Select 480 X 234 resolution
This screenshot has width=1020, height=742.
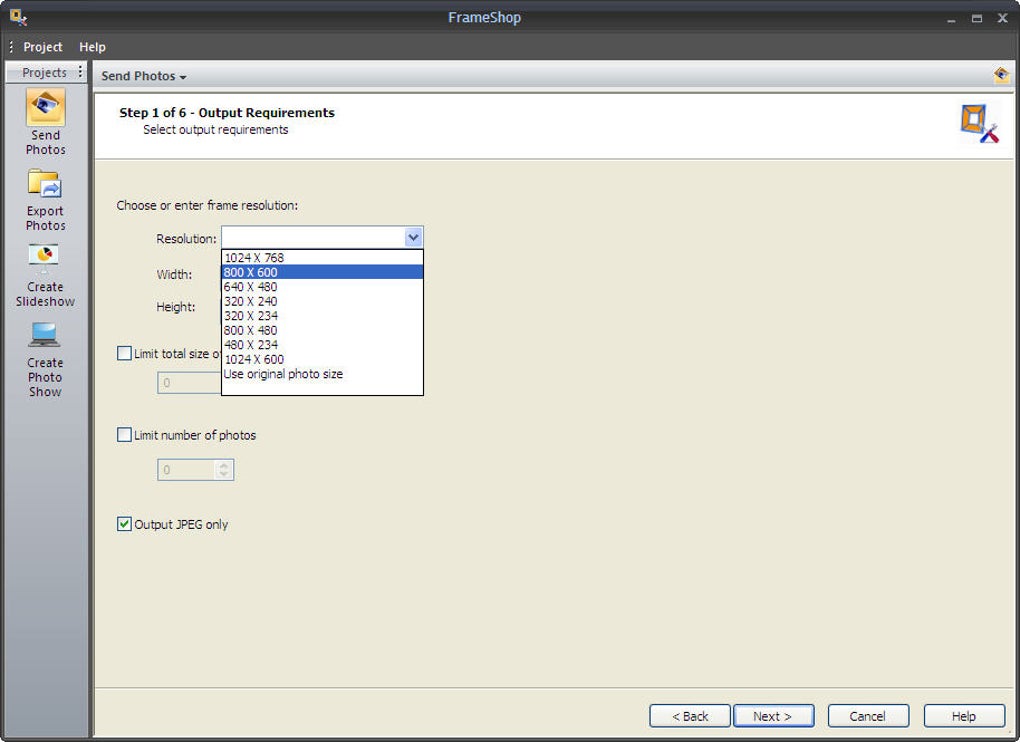pos(322,345)
